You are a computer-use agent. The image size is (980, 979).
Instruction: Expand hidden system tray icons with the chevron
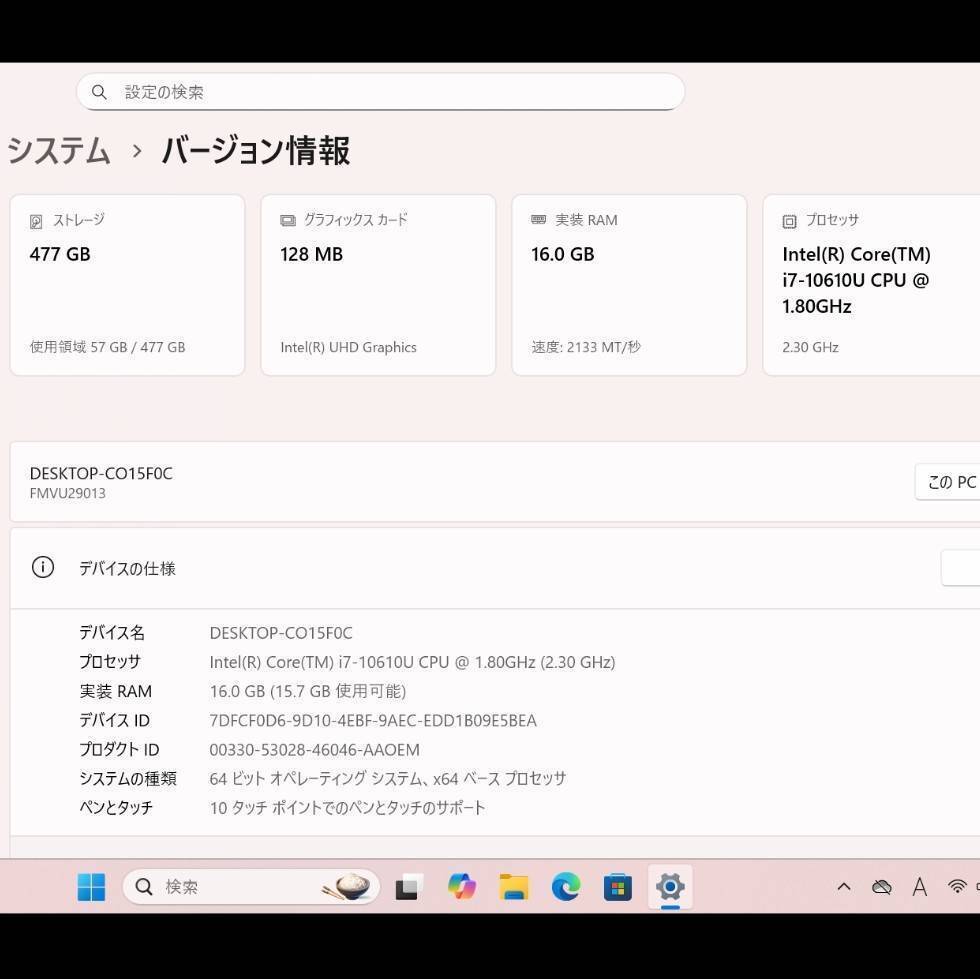point(843,886)
